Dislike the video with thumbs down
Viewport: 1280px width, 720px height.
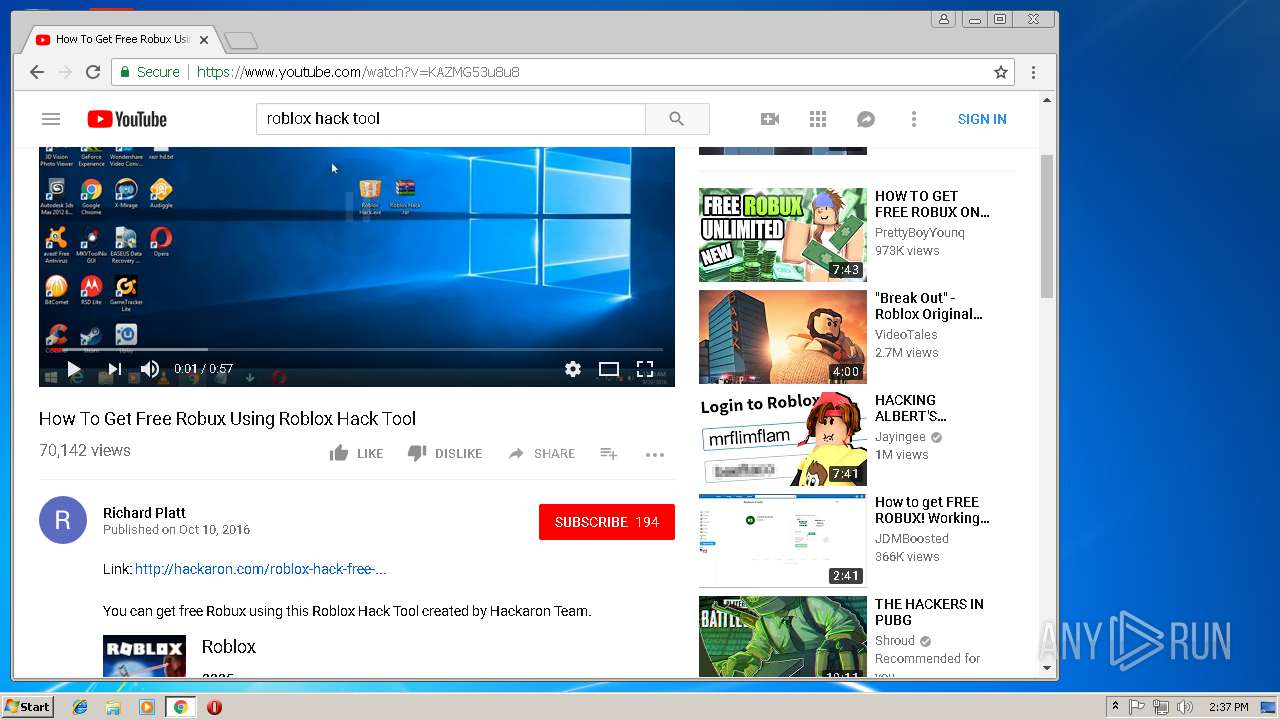click(x=445, y=453)
